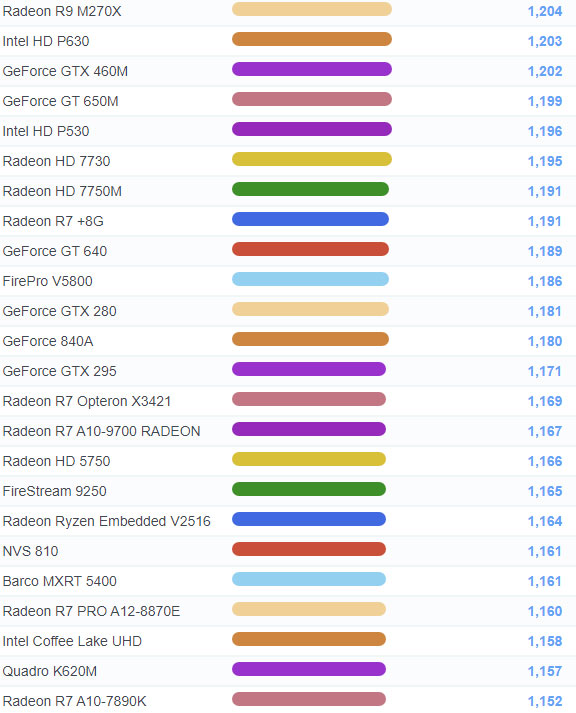This screenshot has height=713, width=576.
Task: Click the score 1,203
Action: [545, 41]
